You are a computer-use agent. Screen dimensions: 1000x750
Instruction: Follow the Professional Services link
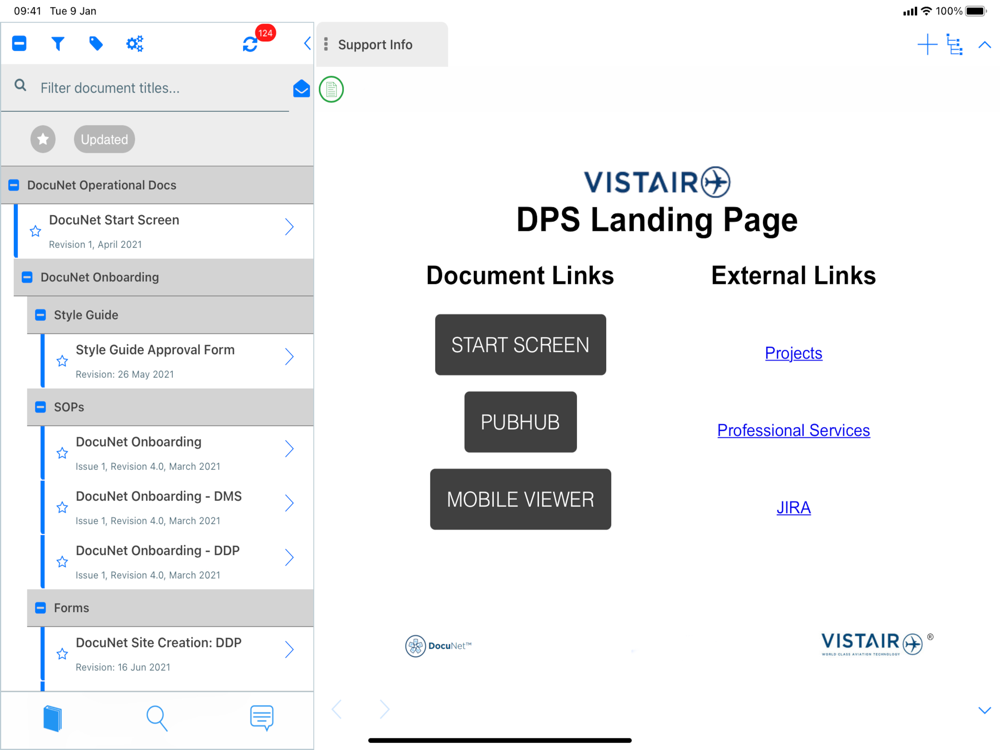click(793, 430)
